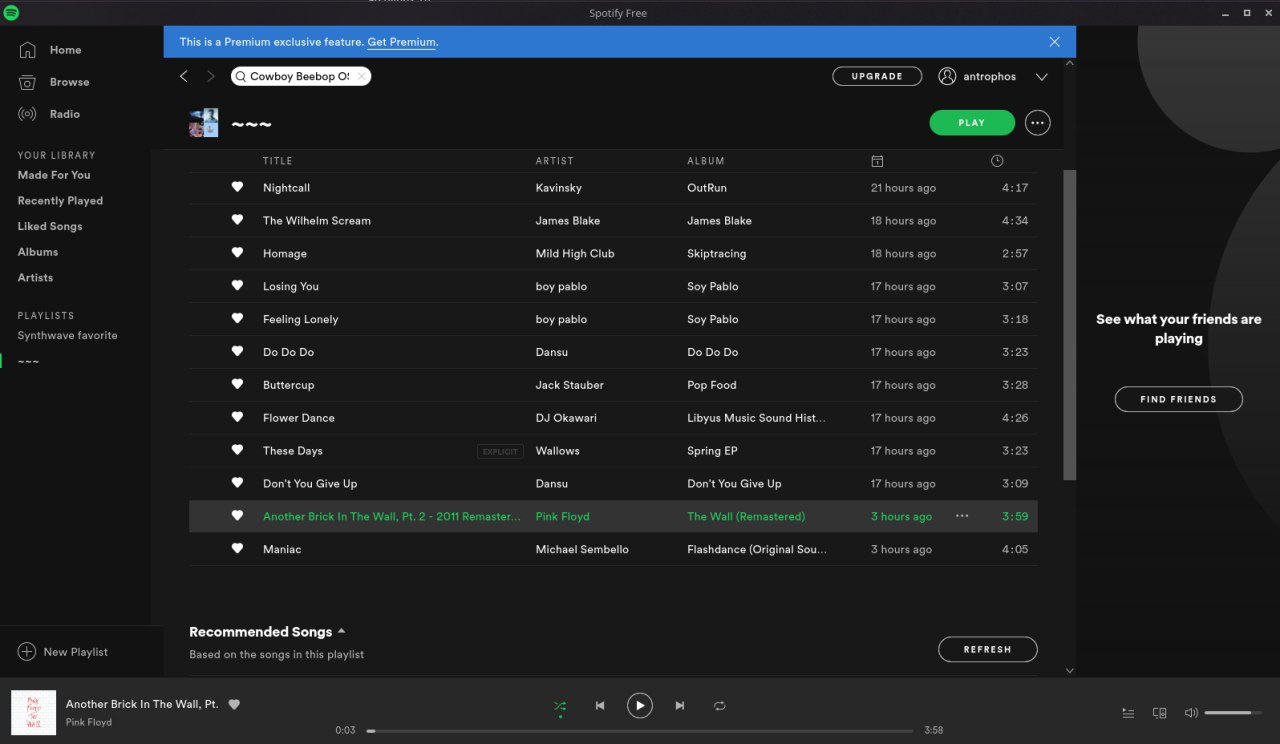Toggle repeat in the player bar
The height and width of the screenshot is (744, 1280).
tap(720, 706)
